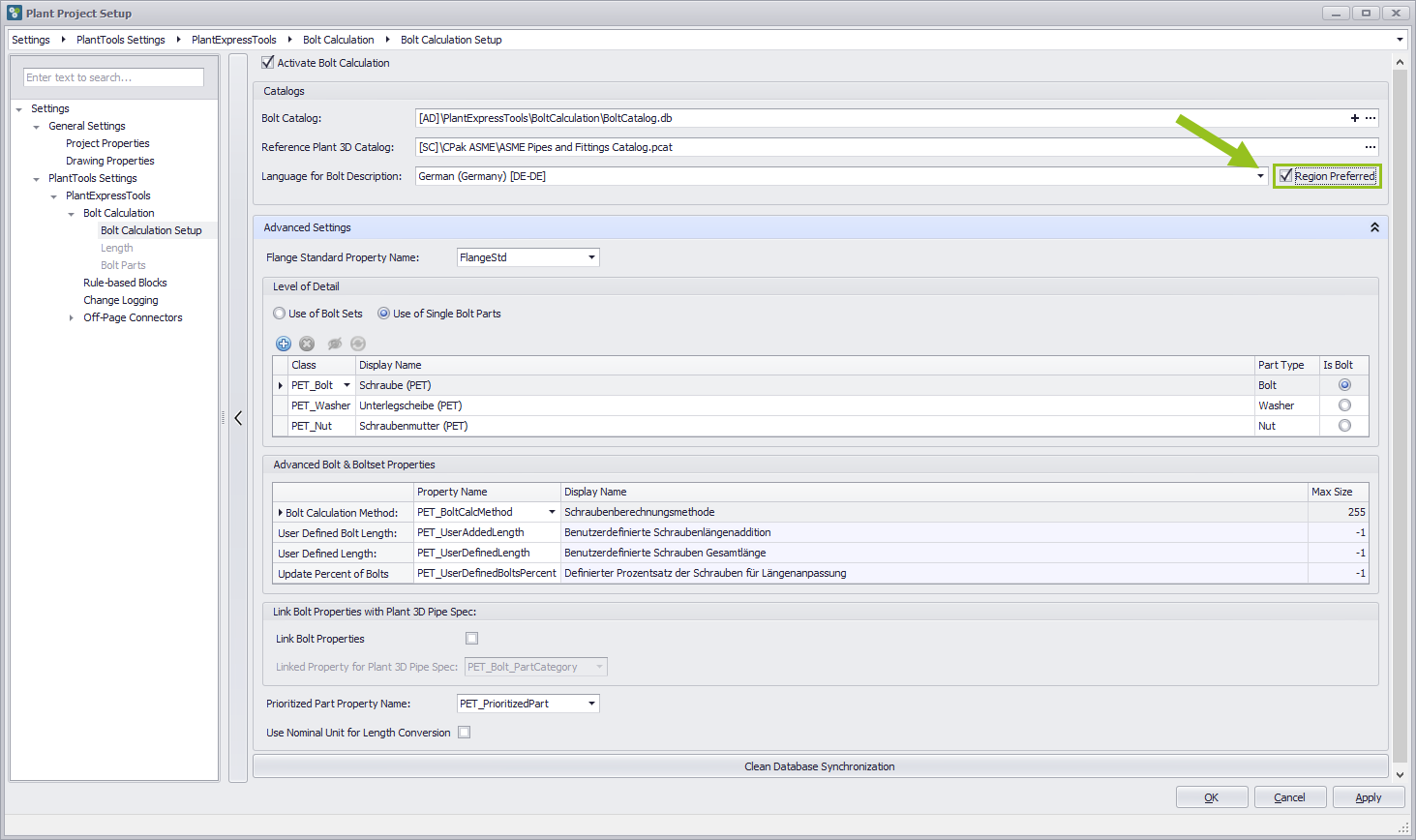Viewport: 1416px width, 840px height.
Task: Click the vertical scrollbar down arrow
Action: click(x=1400, y=774)
